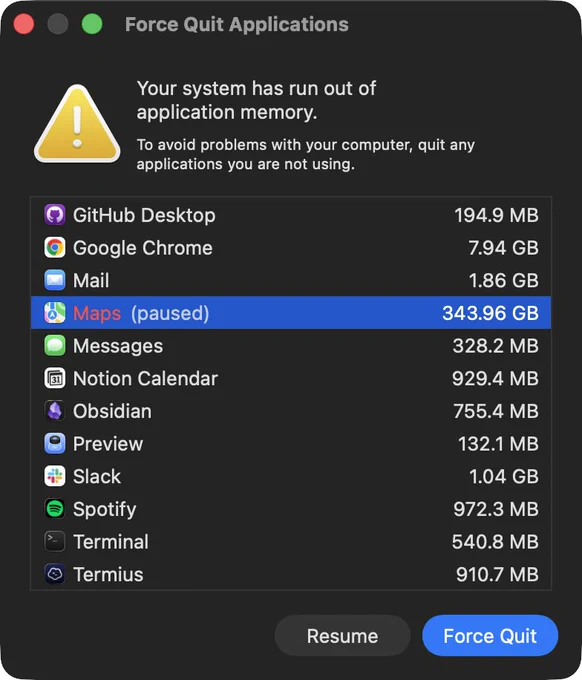Click the Google Chrome icon in list
The width and height of the screenshot is (582, 680).
pos(55,248)
